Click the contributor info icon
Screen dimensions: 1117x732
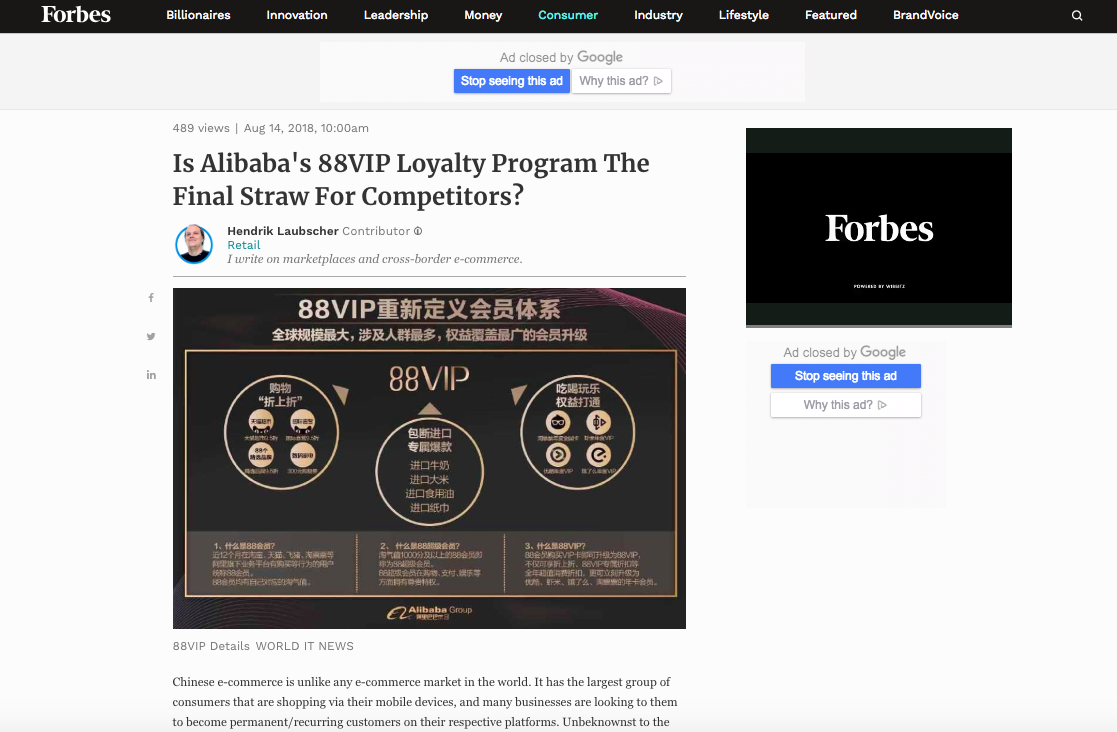tap(418, 231)
